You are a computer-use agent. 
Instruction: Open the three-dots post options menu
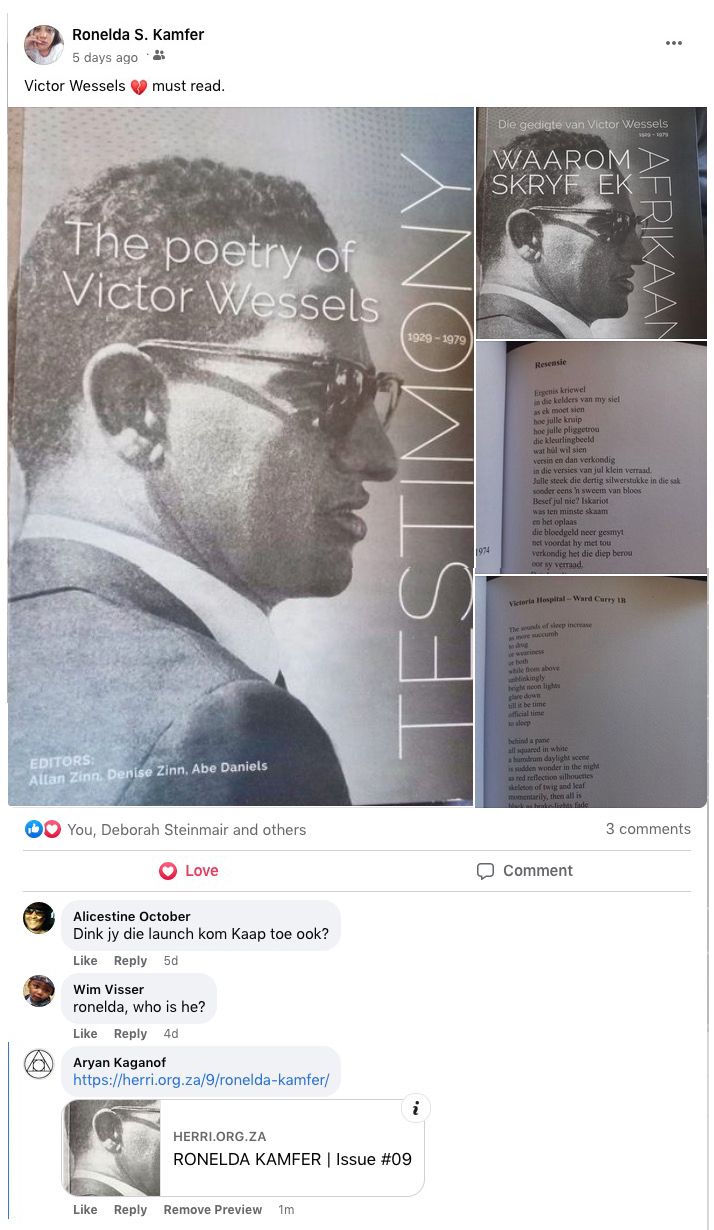pyautogui.click(x=674, y=43)
